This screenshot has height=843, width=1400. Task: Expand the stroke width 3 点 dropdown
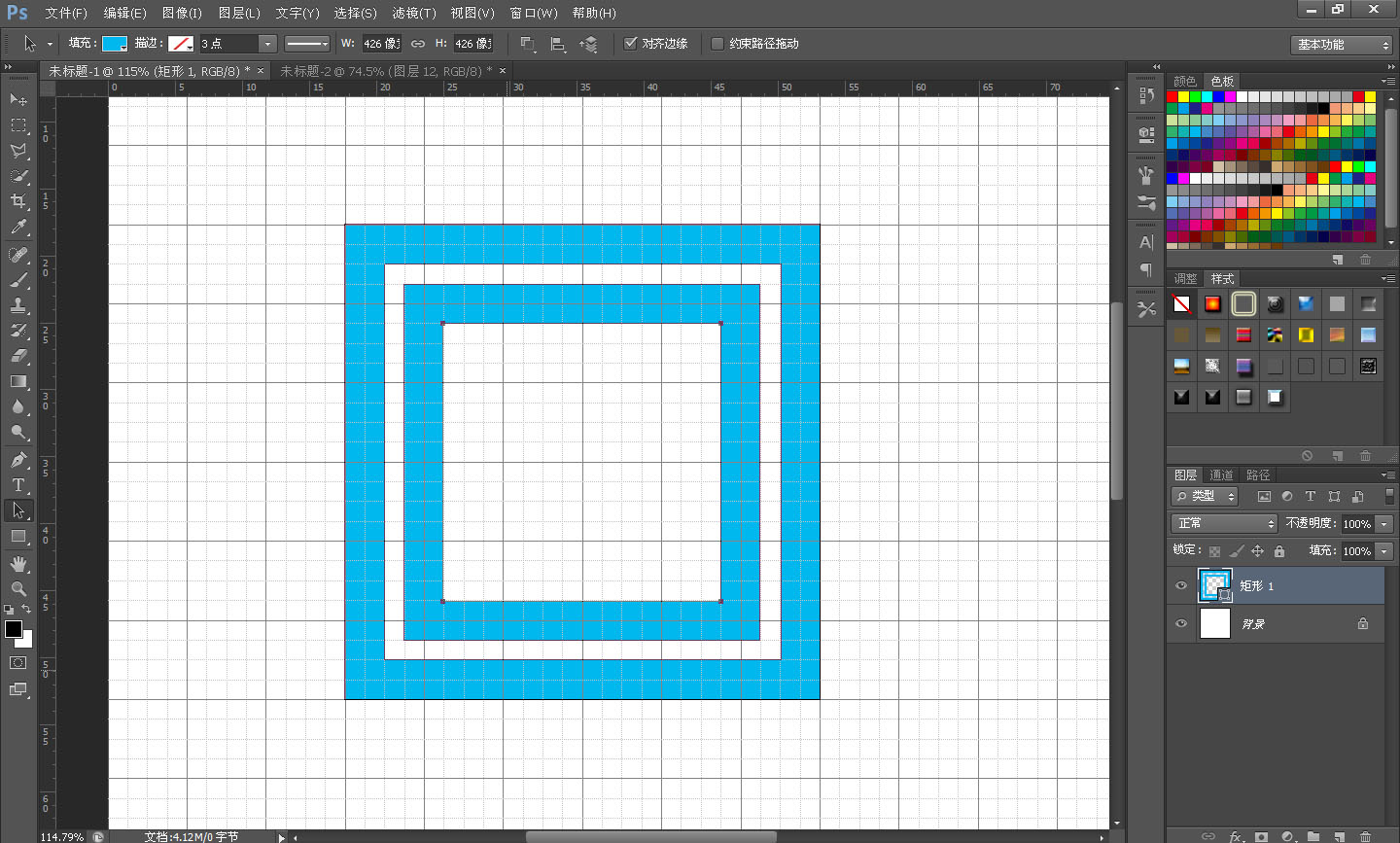click(x=266, y=44)
